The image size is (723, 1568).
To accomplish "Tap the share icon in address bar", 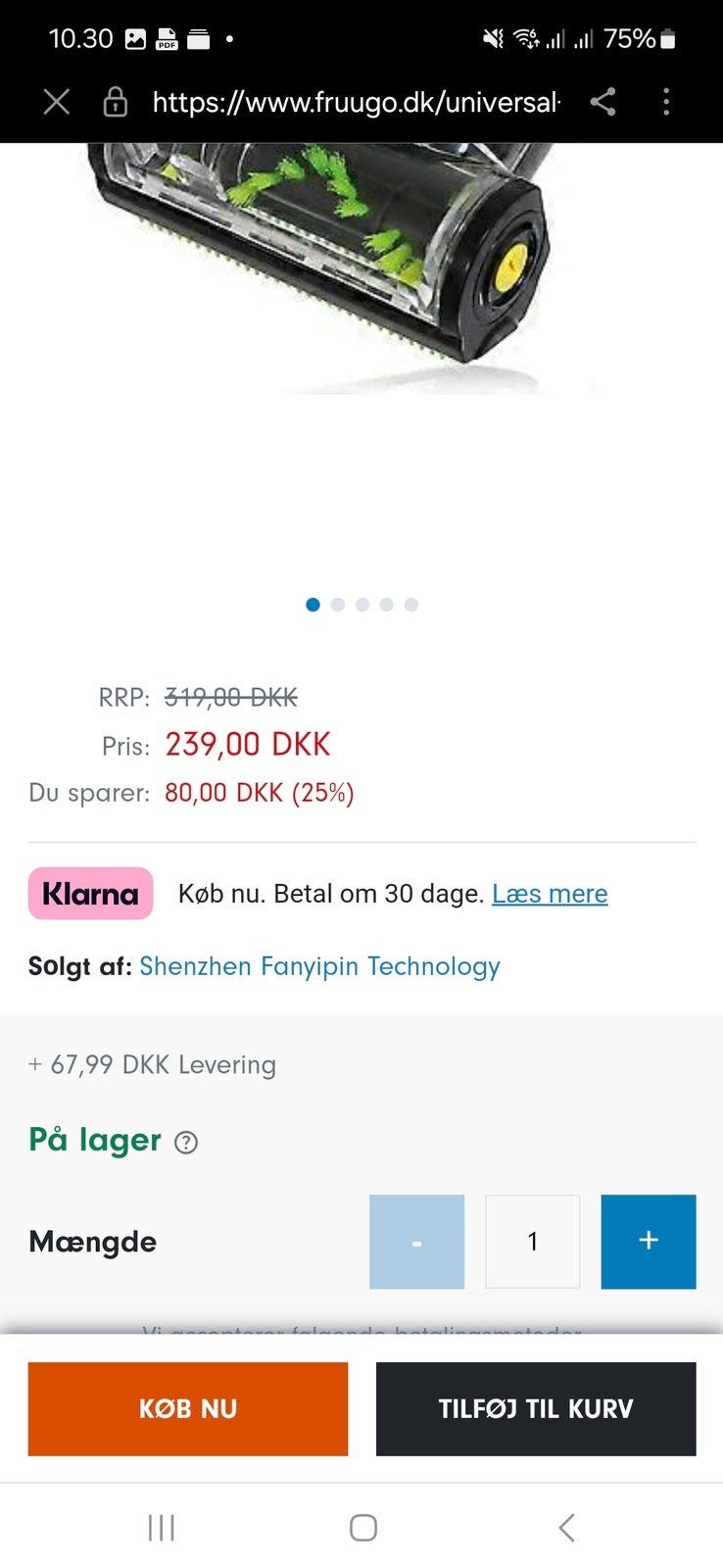I will point(603,102).
